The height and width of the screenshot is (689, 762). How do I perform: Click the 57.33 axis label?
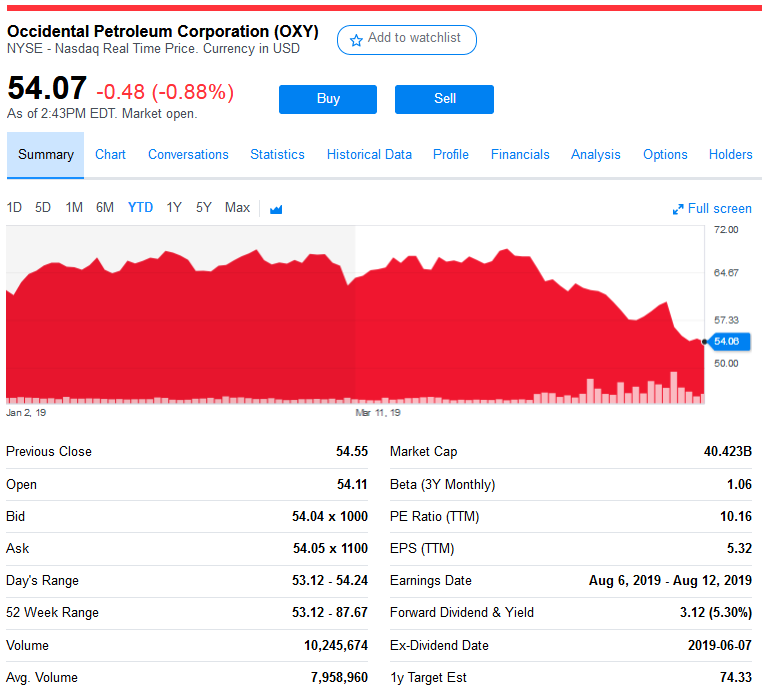click(726, 321)
